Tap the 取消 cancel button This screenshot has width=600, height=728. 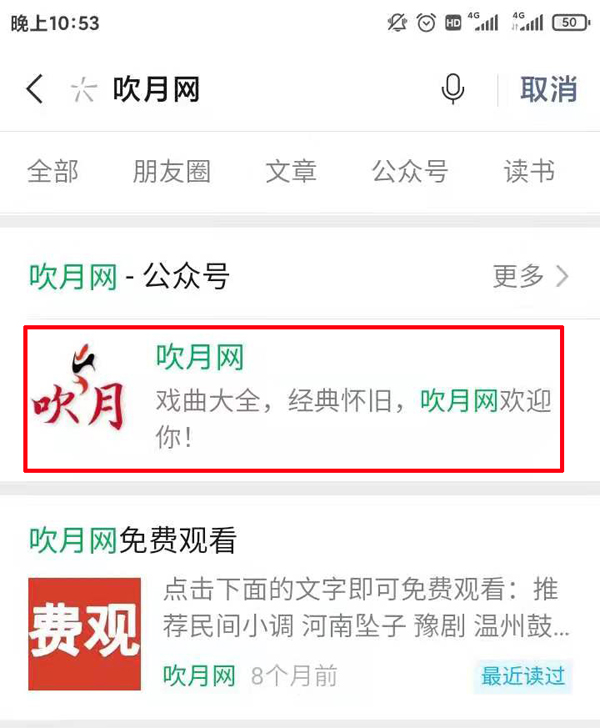(x=548, y=89)
